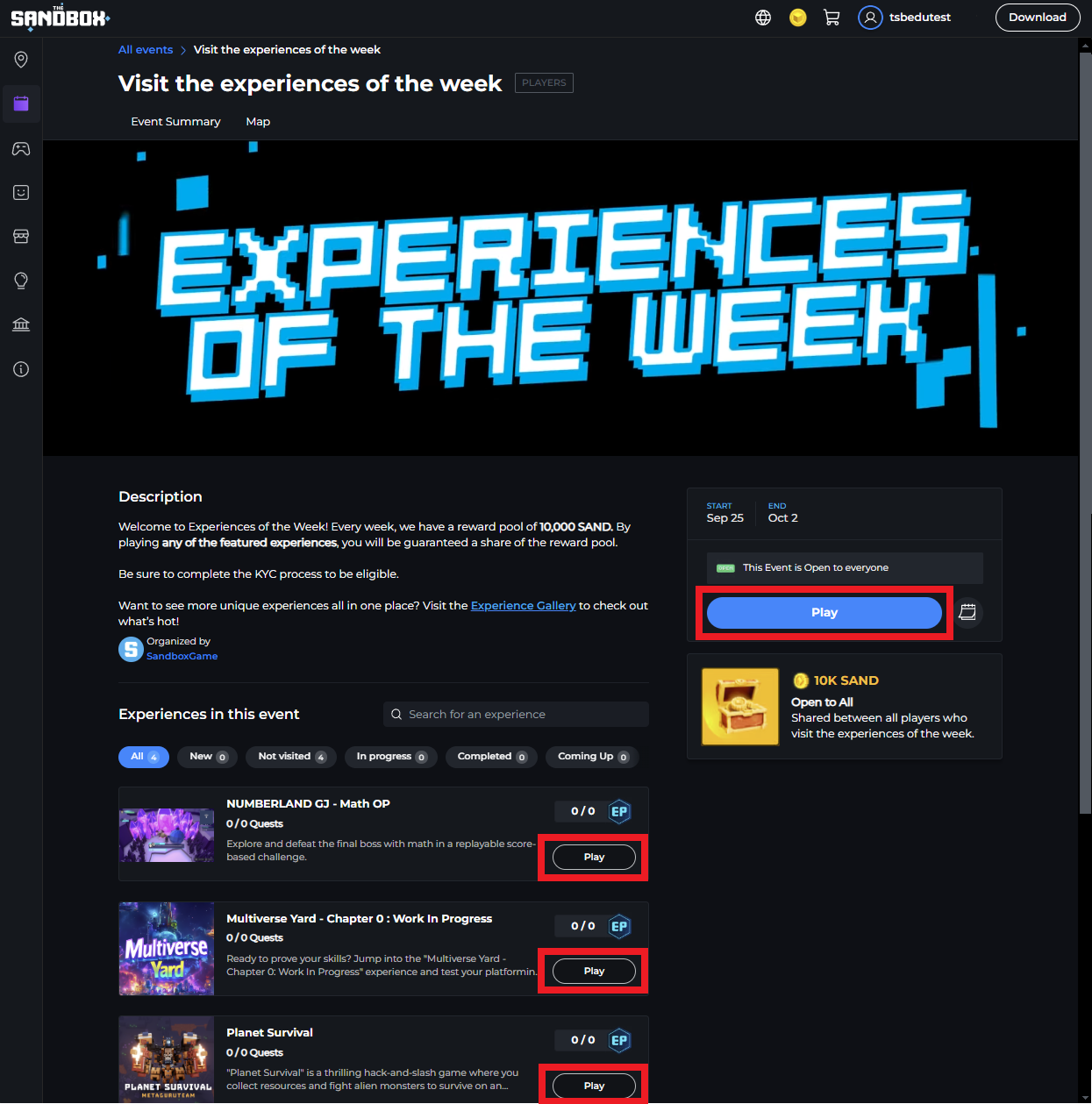Select the "Completed" filter chip
The height and width of the screenshot is (1104, 1092).
491,757
